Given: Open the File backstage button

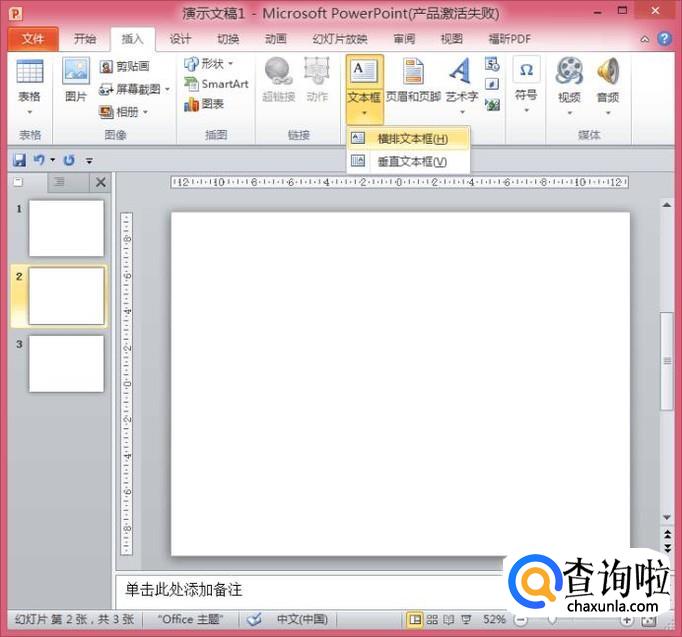Looking at the screenshot, I should [x=33, y=39].
